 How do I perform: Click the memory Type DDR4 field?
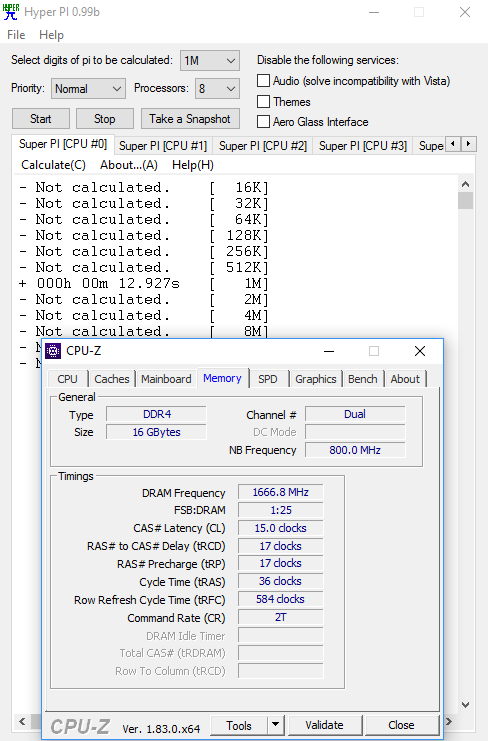[156, 414]
